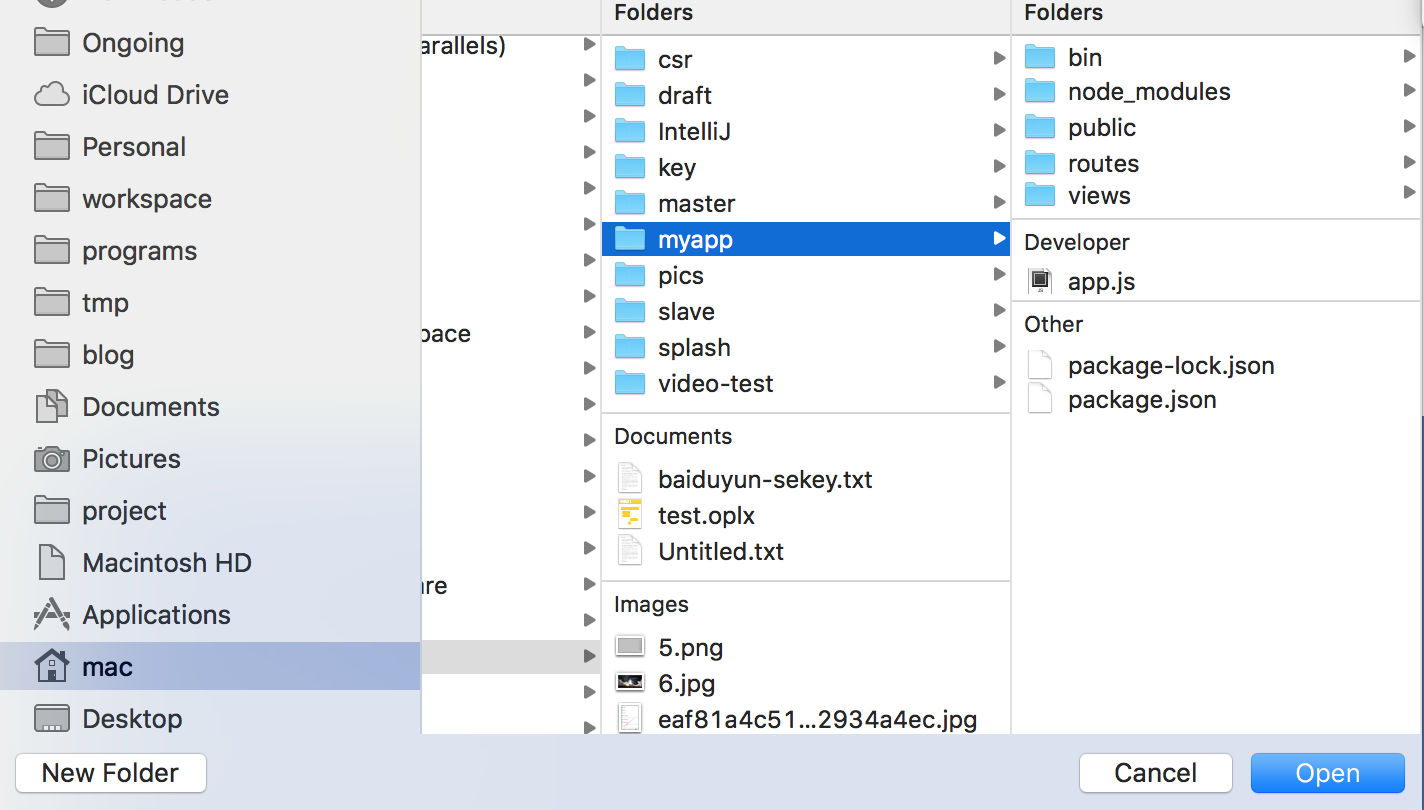The height and width of the screenshot is (810, 1424).
Task: Expand the video-test folder chevron
Action: tap(999, 383)
